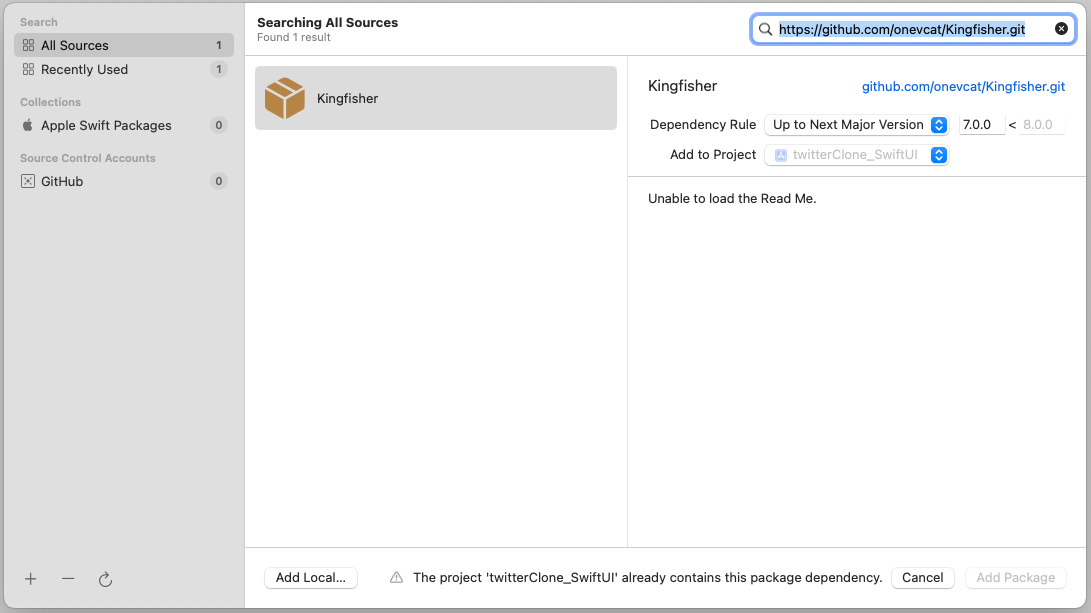Click the Recently Used grid icon

tap(28, 70)
